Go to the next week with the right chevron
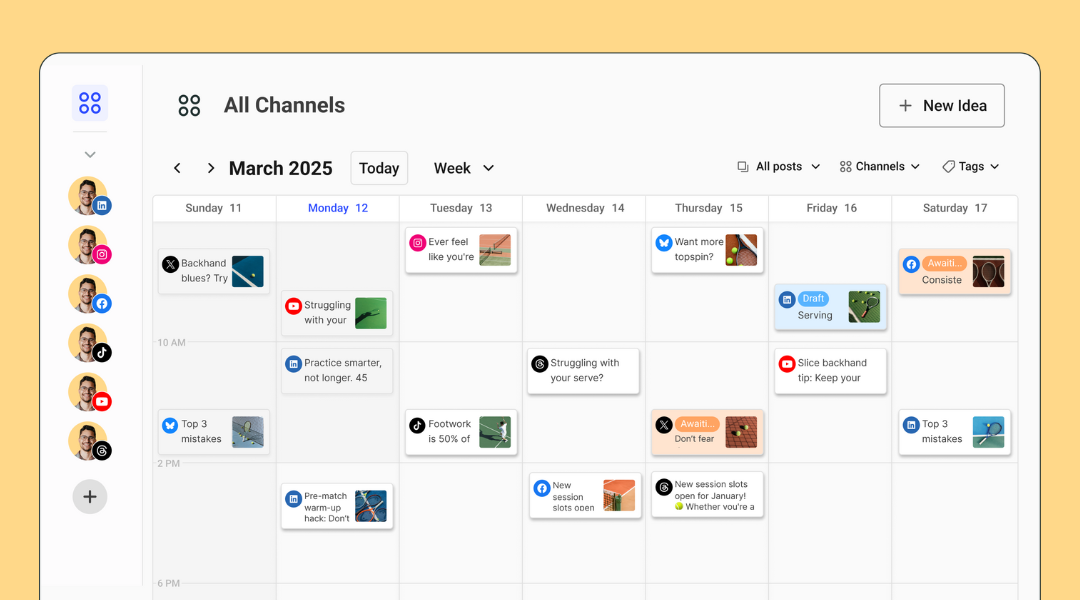The height and width of the screenshot is (600, 1080). [210, 168]
